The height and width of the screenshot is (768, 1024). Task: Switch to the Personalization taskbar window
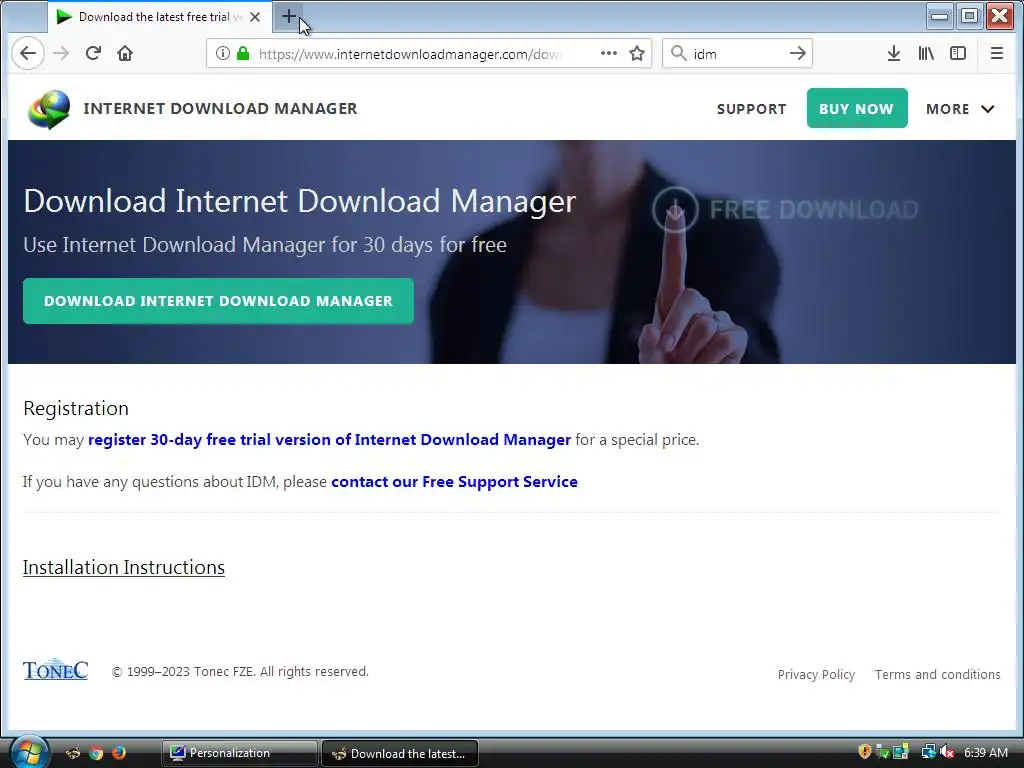240,753
